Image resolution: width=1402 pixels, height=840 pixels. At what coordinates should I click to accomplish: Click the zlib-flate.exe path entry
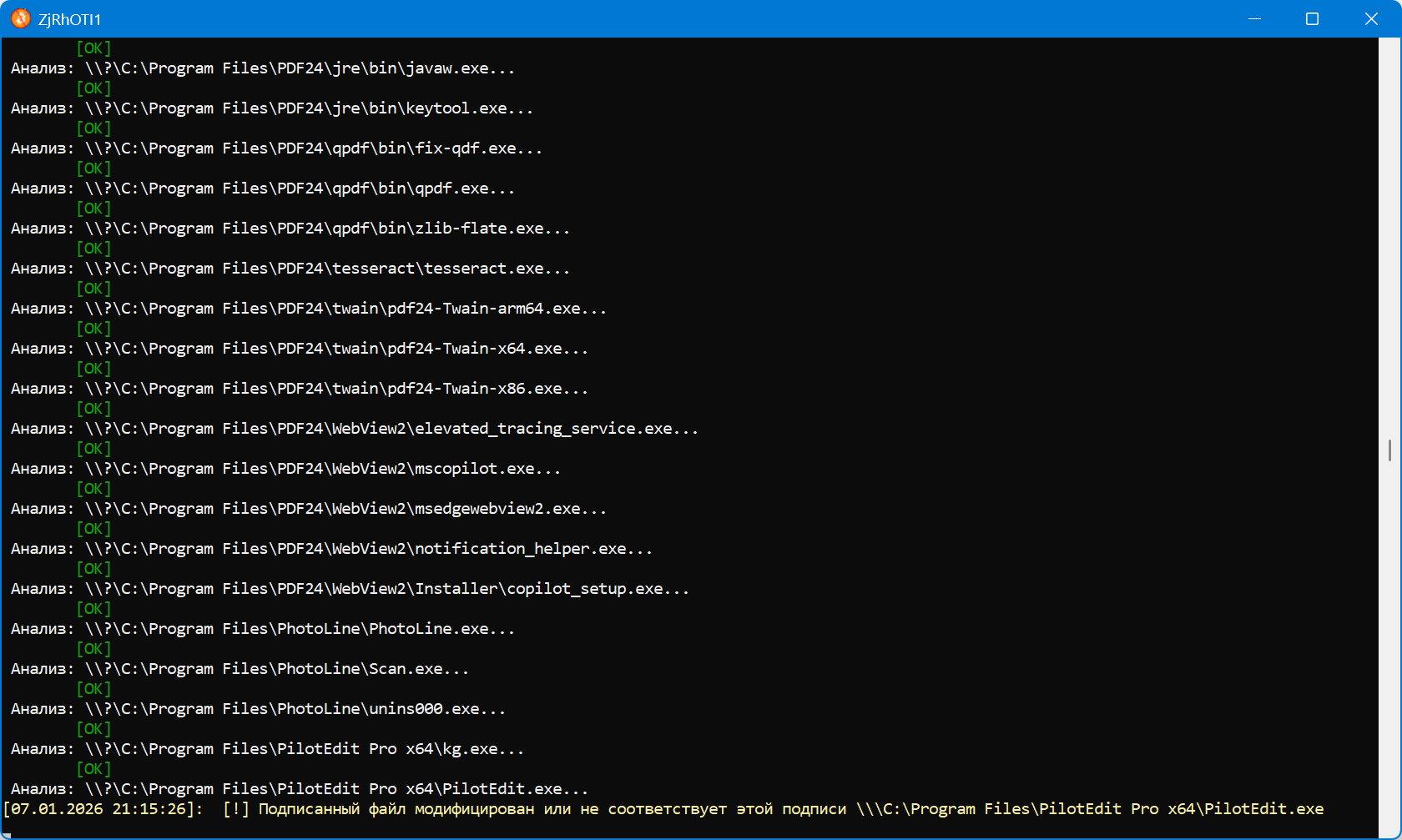290,229
